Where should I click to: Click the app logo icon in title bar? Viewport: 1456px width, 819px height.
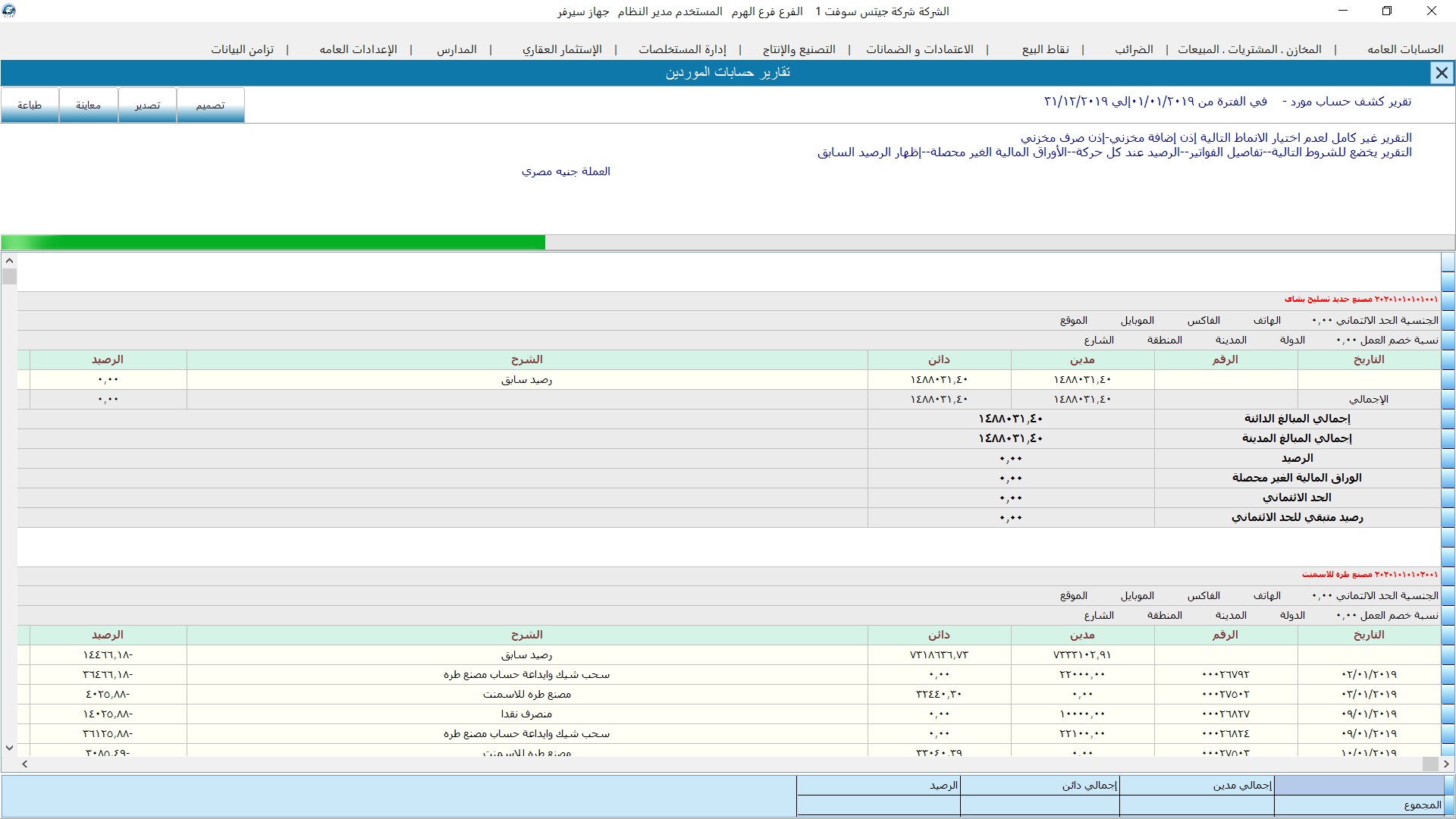coord(8,11)
